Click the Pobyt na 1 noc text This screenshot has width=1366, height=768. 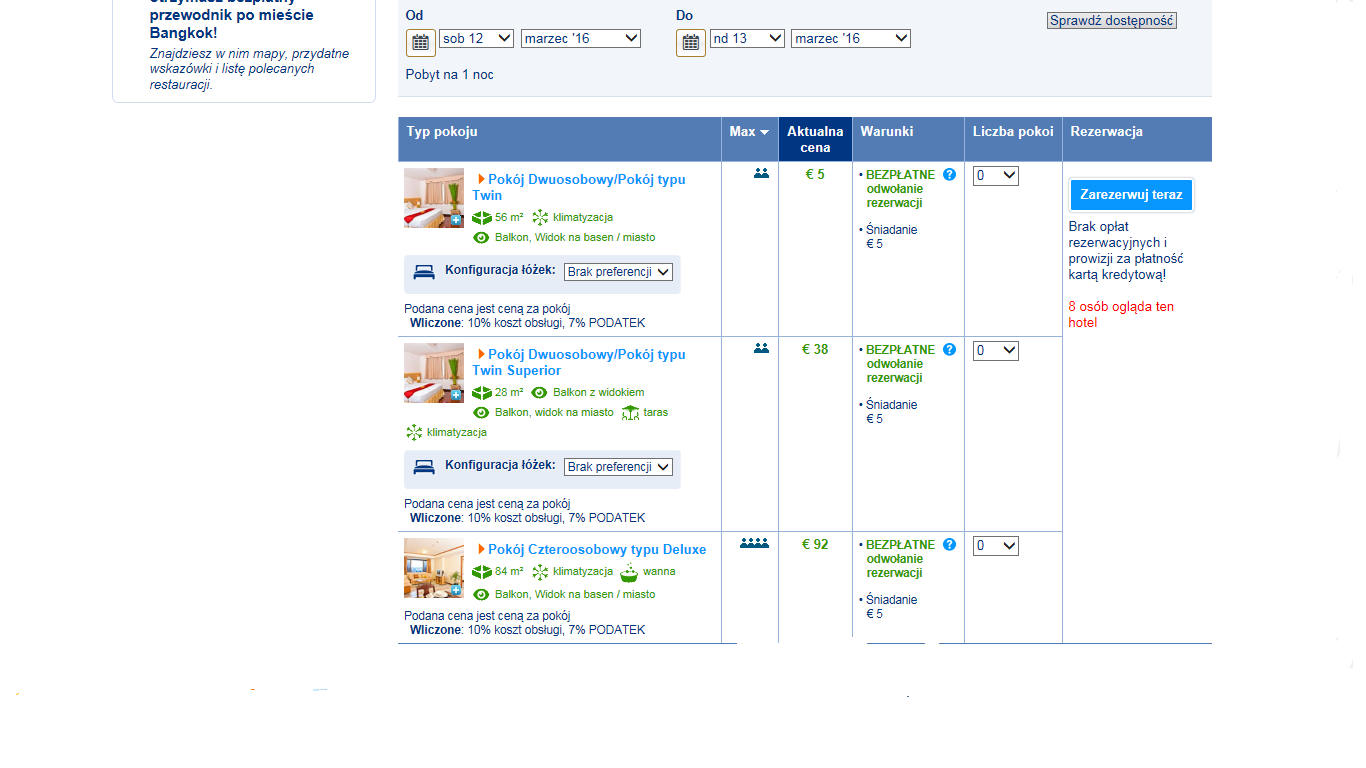coord(449,74)
